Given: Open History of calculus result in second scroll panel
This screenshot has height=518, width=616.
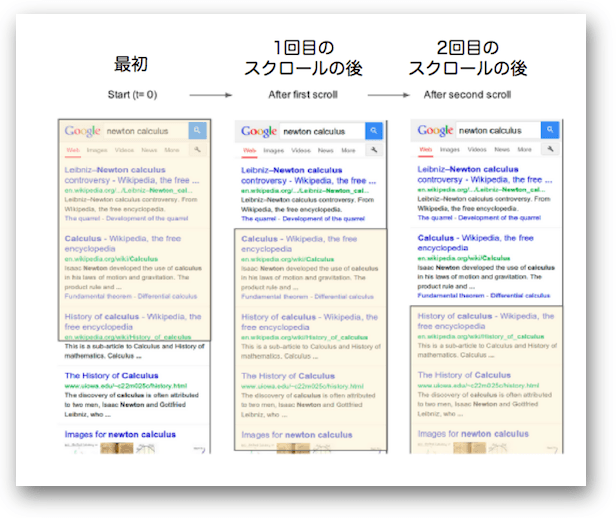Looking at the screenshot, I should pyautogui.click(x=486, y=321).
